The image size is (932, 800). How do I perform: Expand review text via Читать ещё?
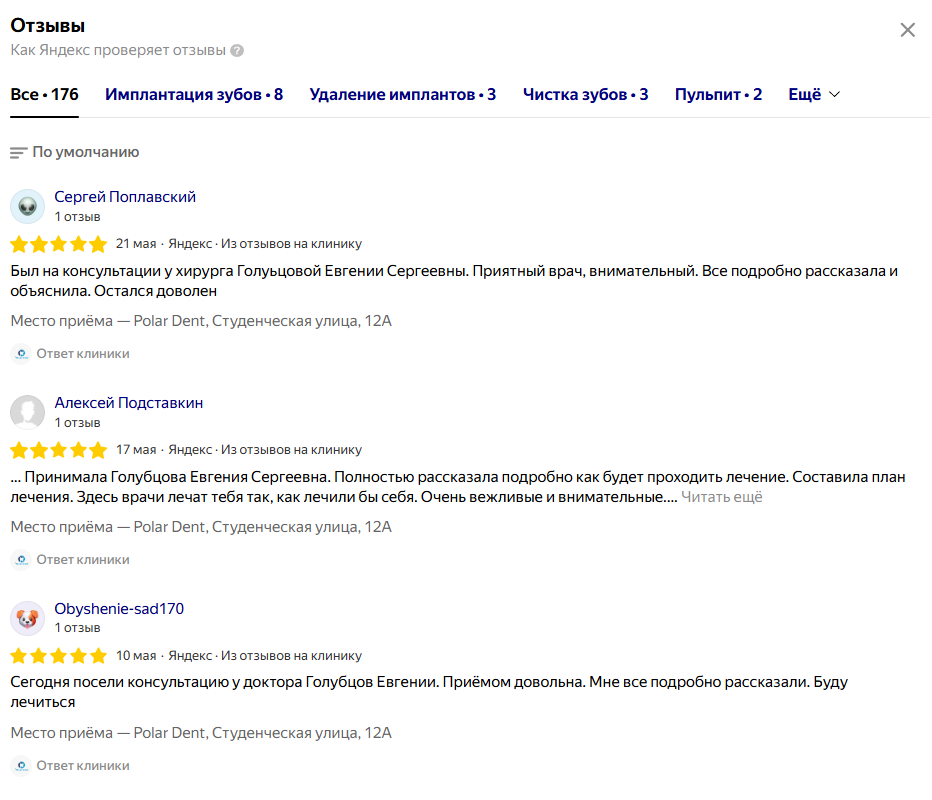pyautogui.click(x=721, y=497)
